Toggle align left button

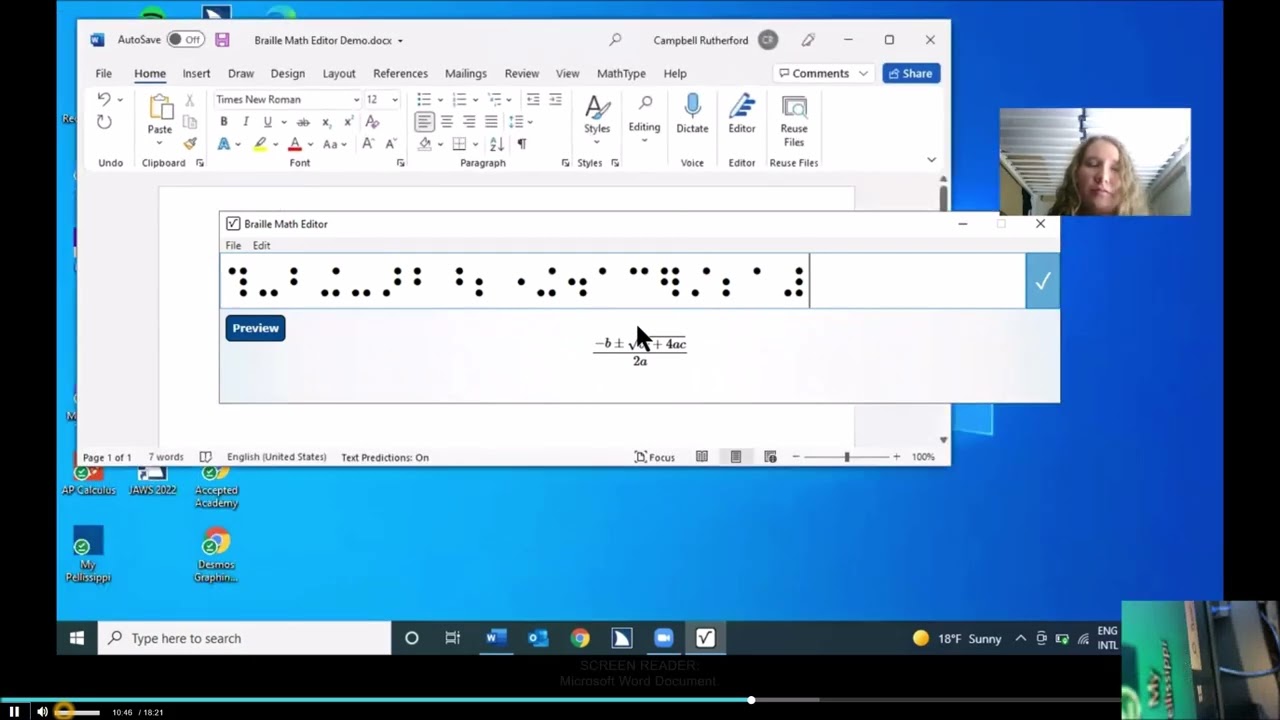point(425,121)
